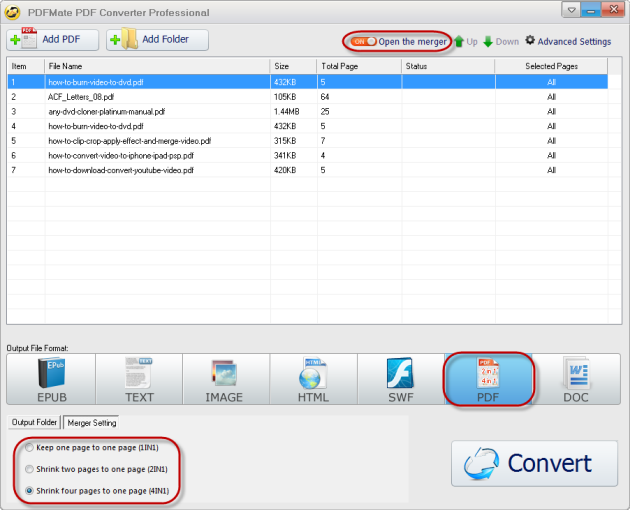630x510 pixels.
Task: Click the Add Folder button
Action: tap(157, 40)
